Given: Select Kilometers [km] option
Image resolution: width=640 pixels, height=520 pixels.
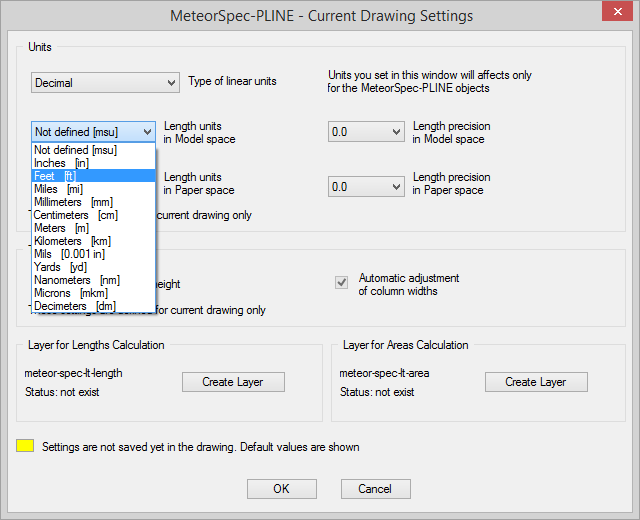Looking at the screenshot, I should click(x=93, y=241).
